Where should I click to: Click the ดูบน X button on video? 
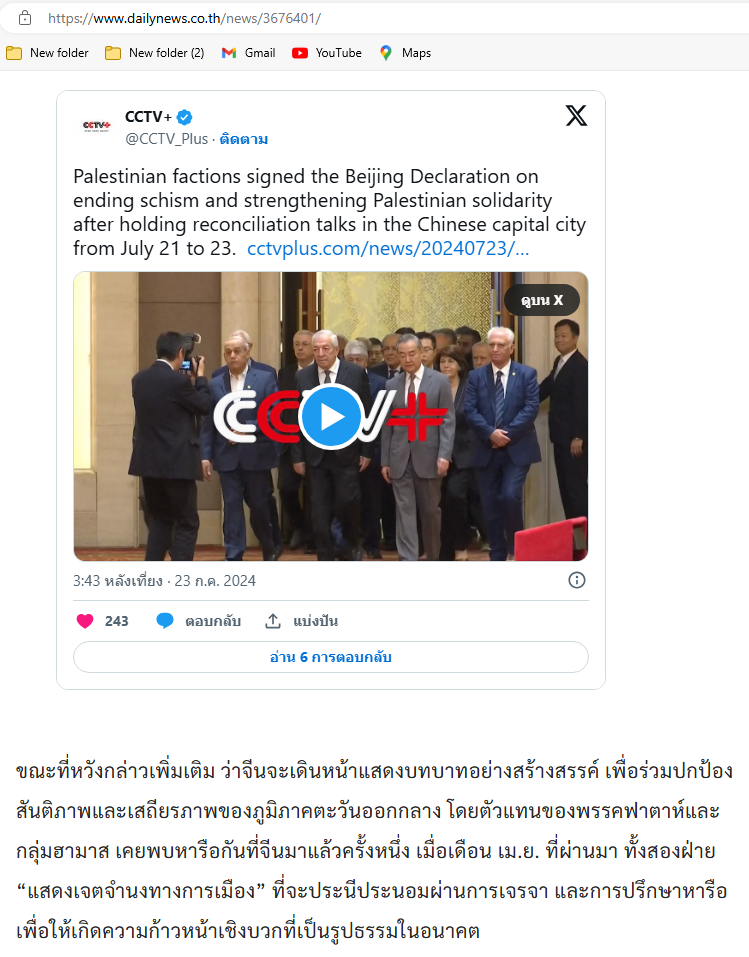541,300
